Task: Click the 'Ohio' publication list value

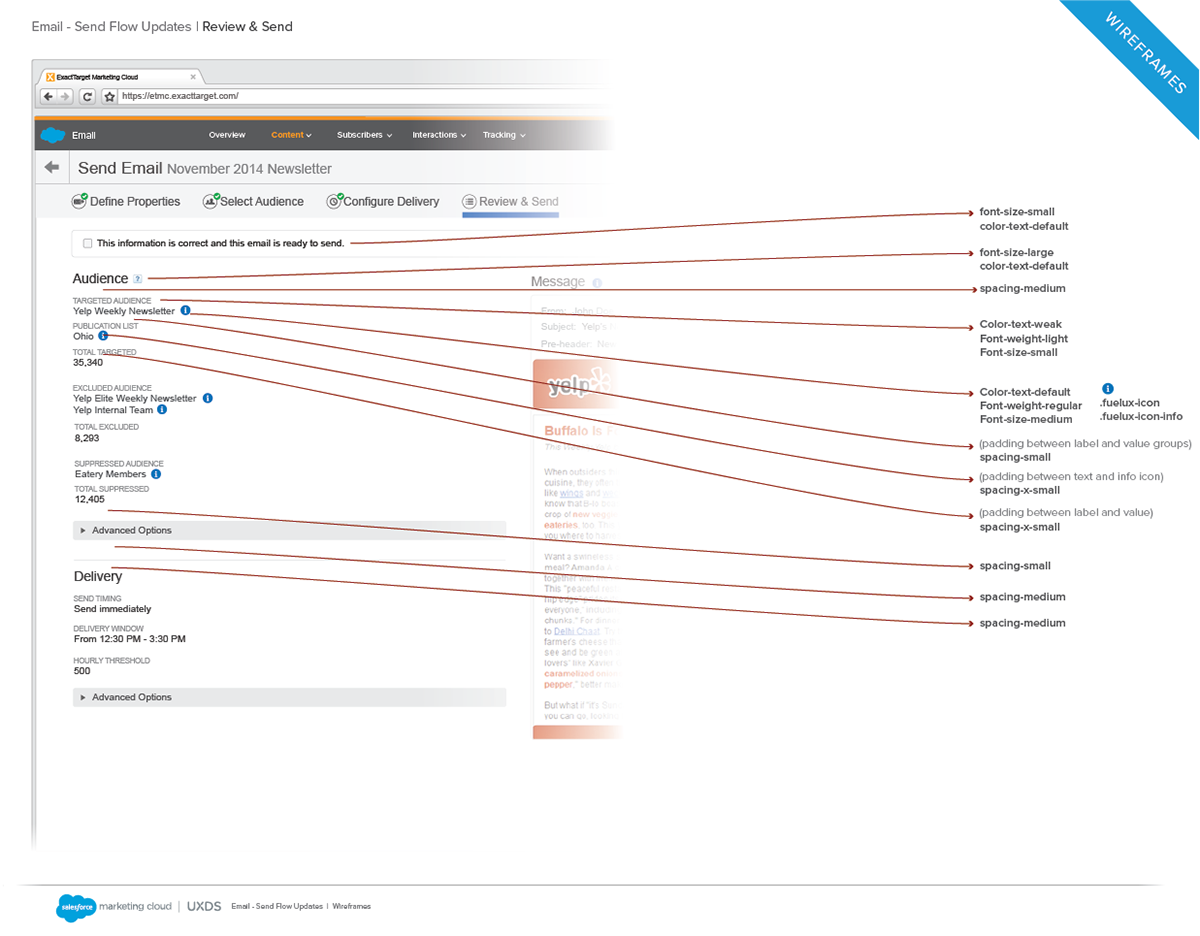Action: tap(83, 336)
